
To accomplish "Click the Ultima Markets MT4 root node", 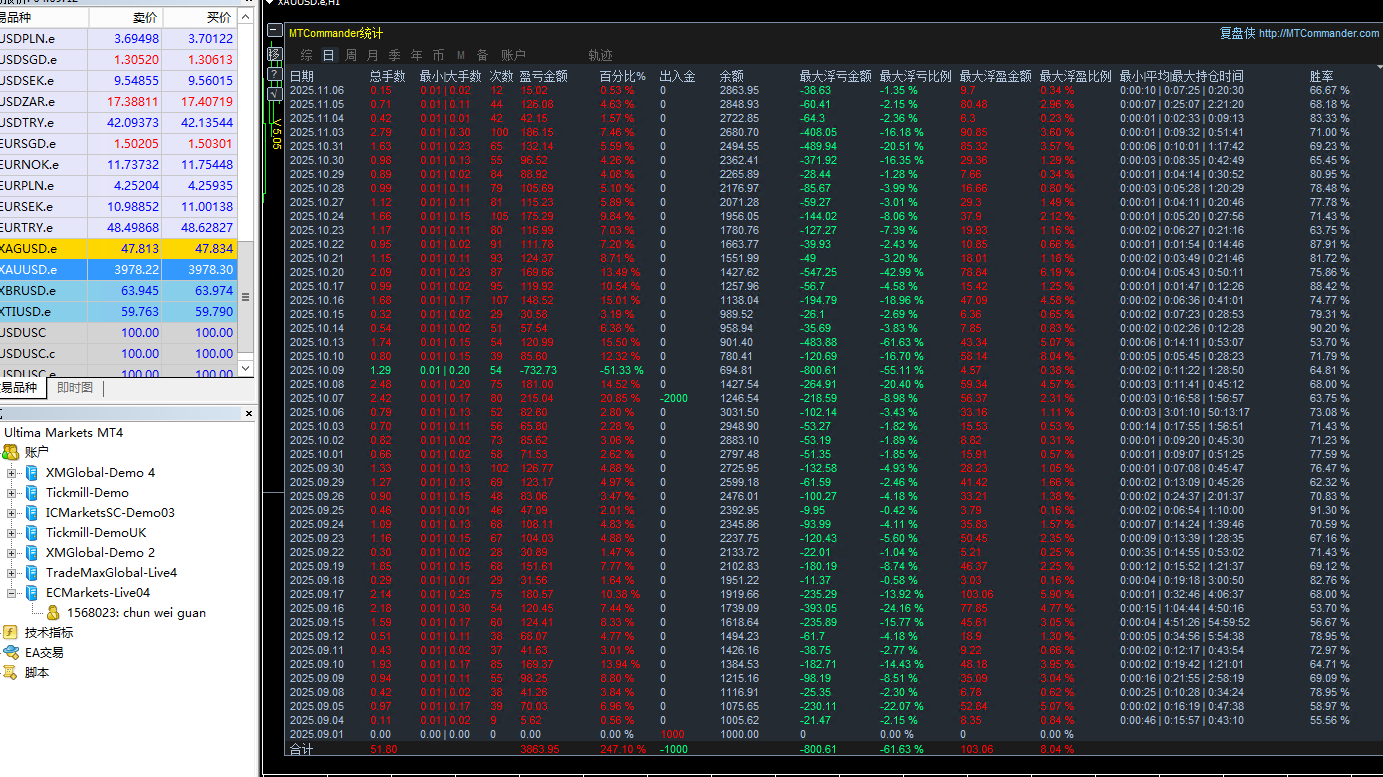I will pyautogui.click(x=64, y=433).
